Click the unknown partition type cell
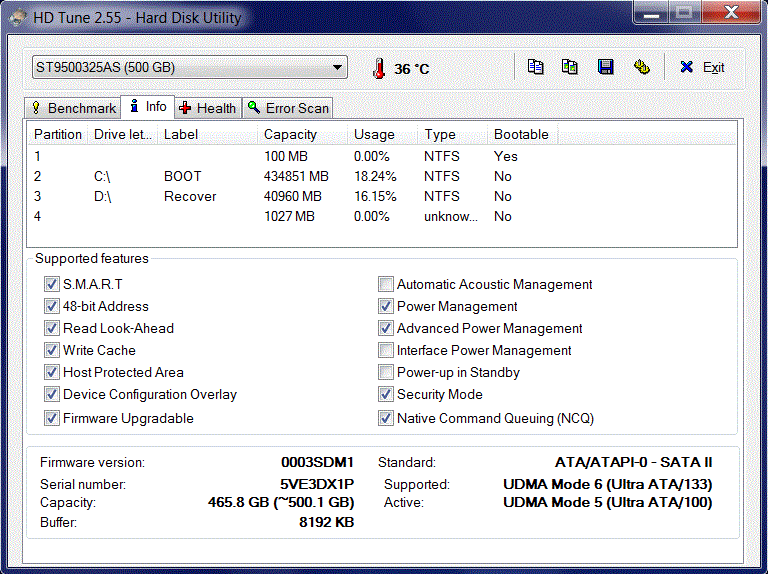 point(451,216)
